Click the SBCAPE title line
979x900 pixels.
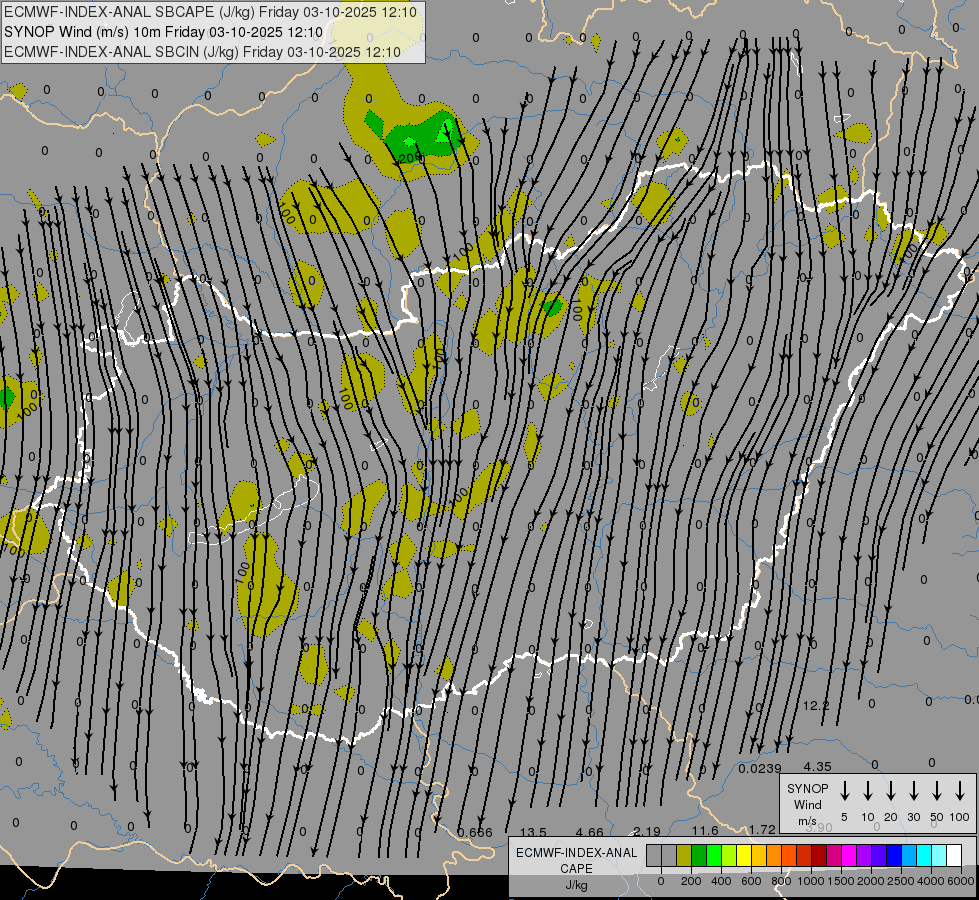click(210, 12)
